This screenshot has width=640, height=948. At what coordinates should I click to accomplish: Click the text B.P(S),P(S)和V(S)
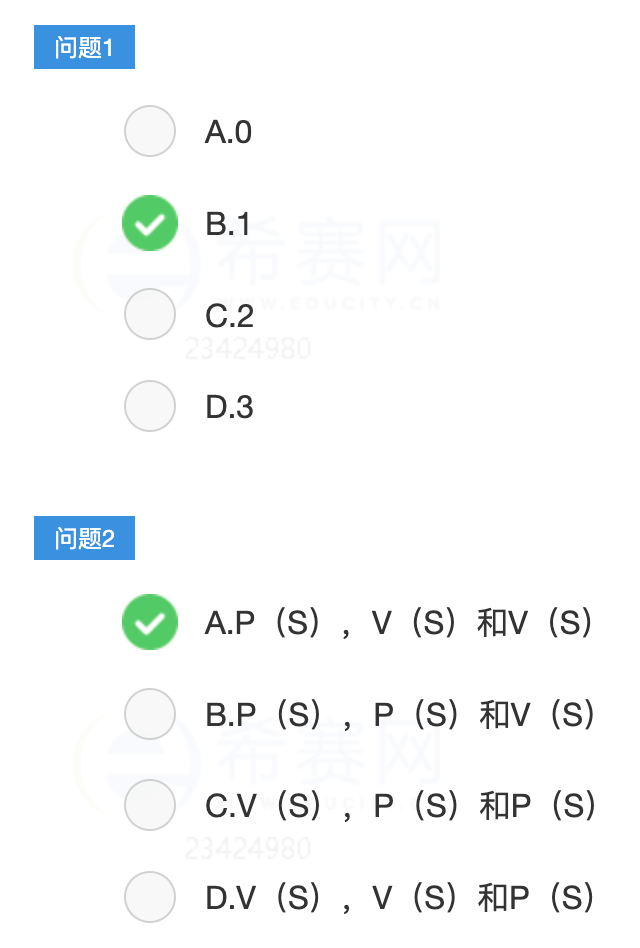point(400,715)
